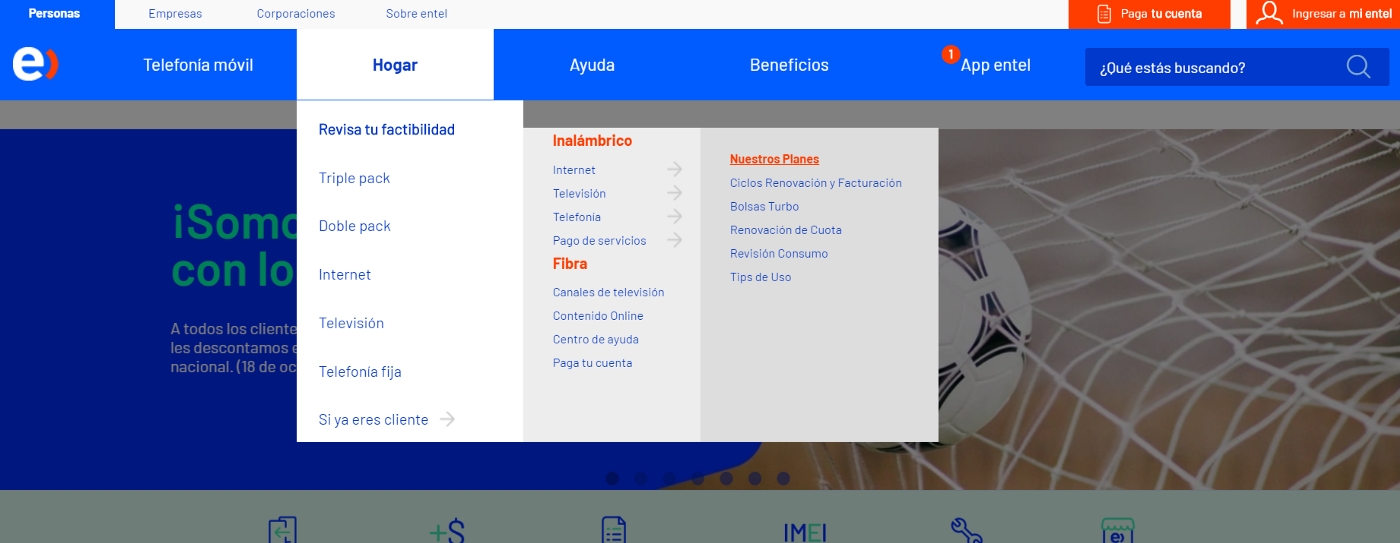Screen dimensions: 1400x543
Task: Open the Tips de Uso link
Action: tap(760, 277)
